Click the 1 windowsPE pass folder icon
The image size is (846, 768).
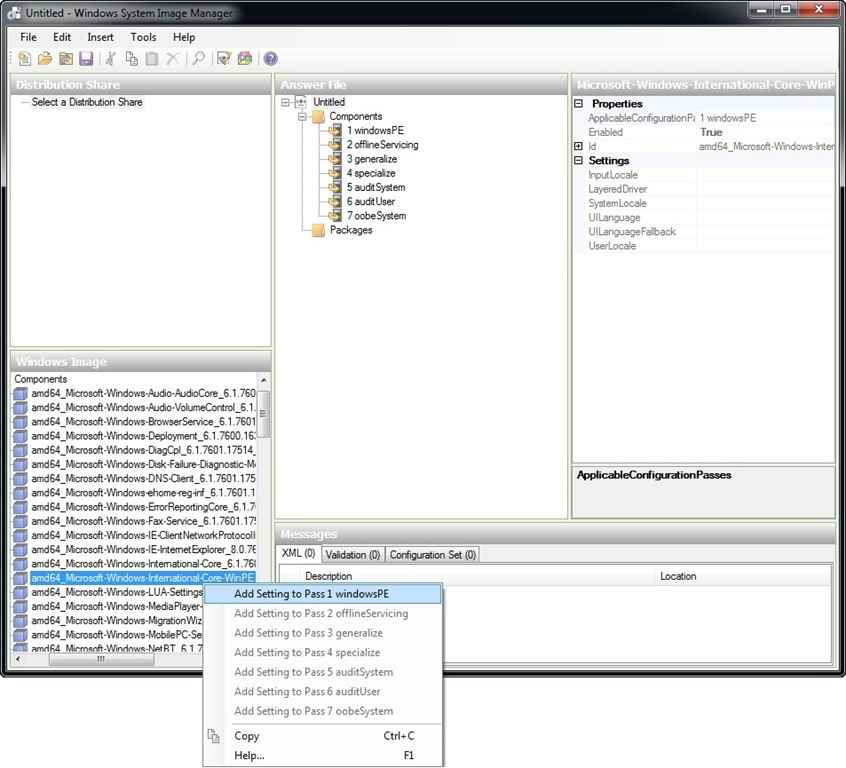[x=336, y=131]
